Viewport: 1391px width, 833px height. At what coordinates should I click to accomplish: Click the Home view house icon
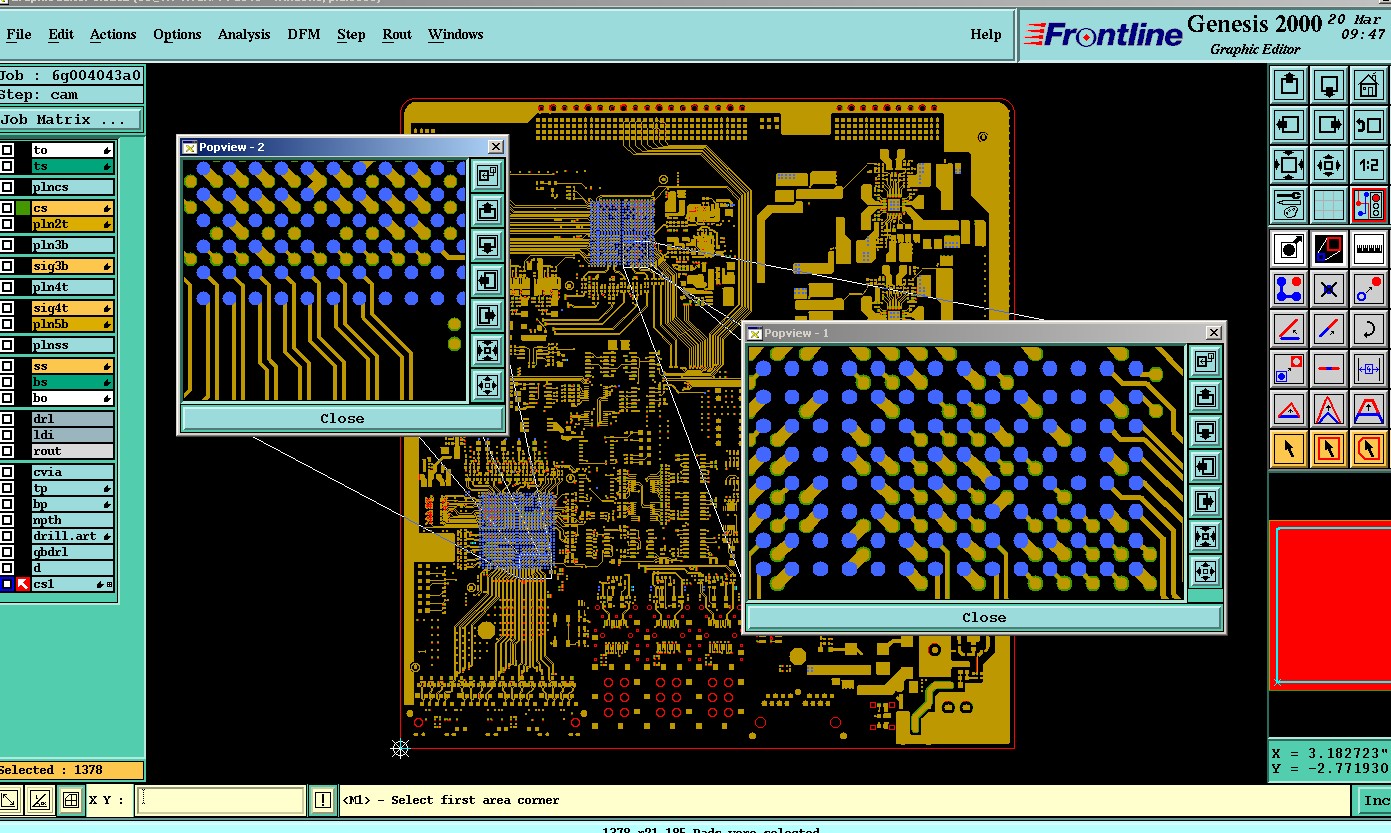tap(1367, 85)
